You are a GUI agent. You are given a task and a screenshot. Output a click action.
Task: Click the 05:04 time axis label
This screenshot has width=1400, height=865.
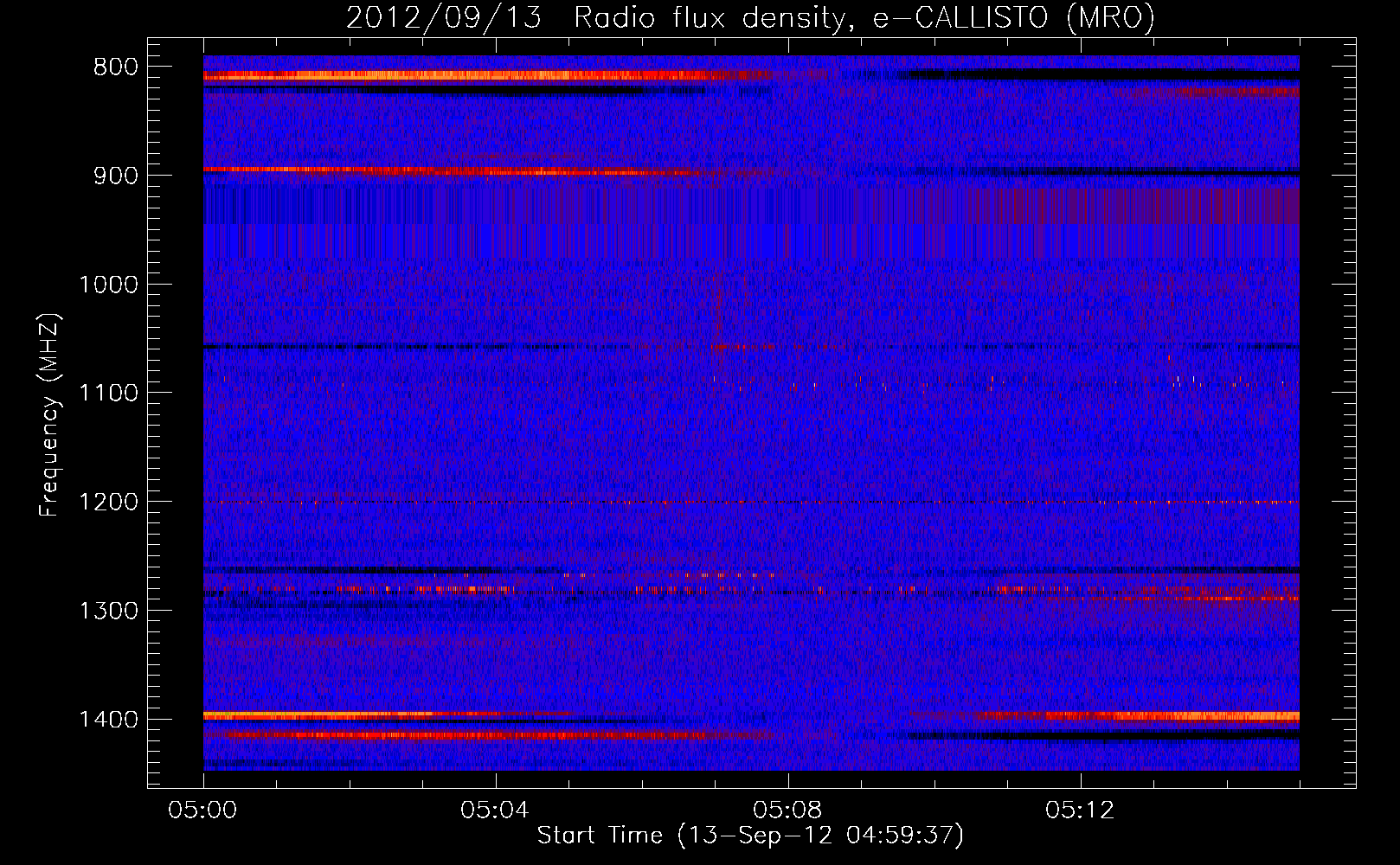[496, 811]
